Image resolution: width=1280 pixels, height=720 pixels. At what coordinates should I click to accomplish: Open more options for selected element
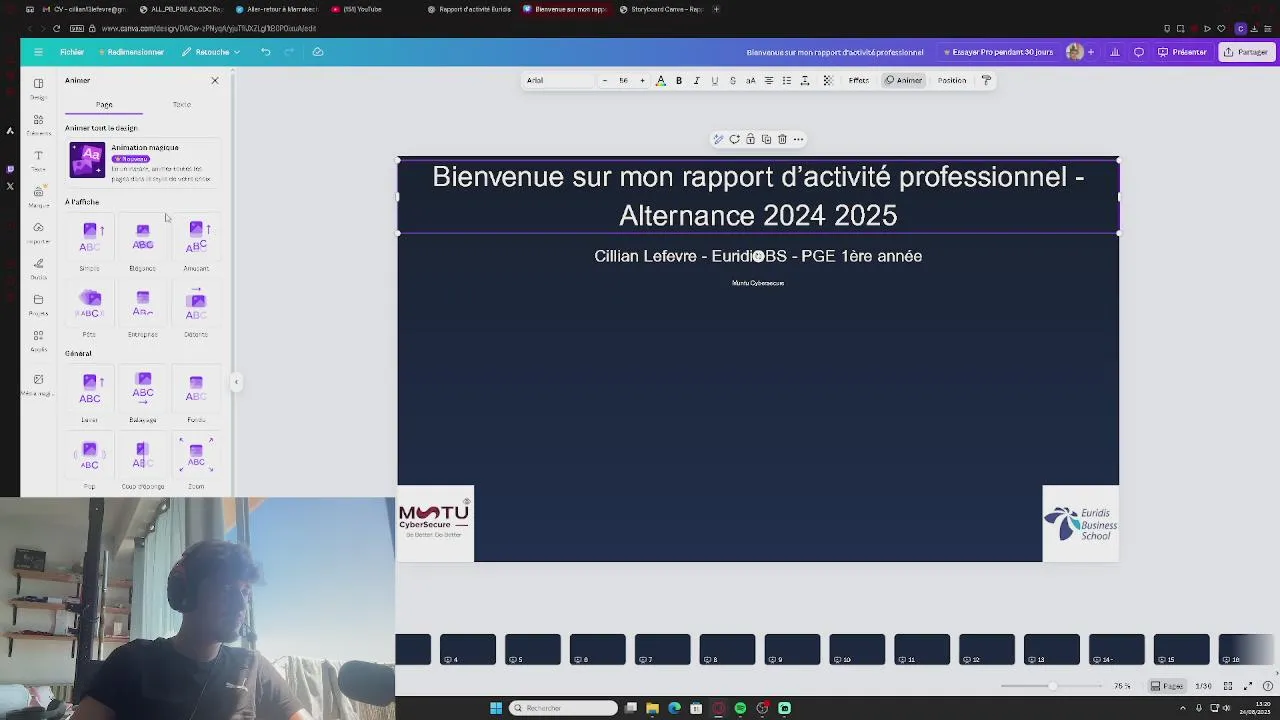pos(798,139)
